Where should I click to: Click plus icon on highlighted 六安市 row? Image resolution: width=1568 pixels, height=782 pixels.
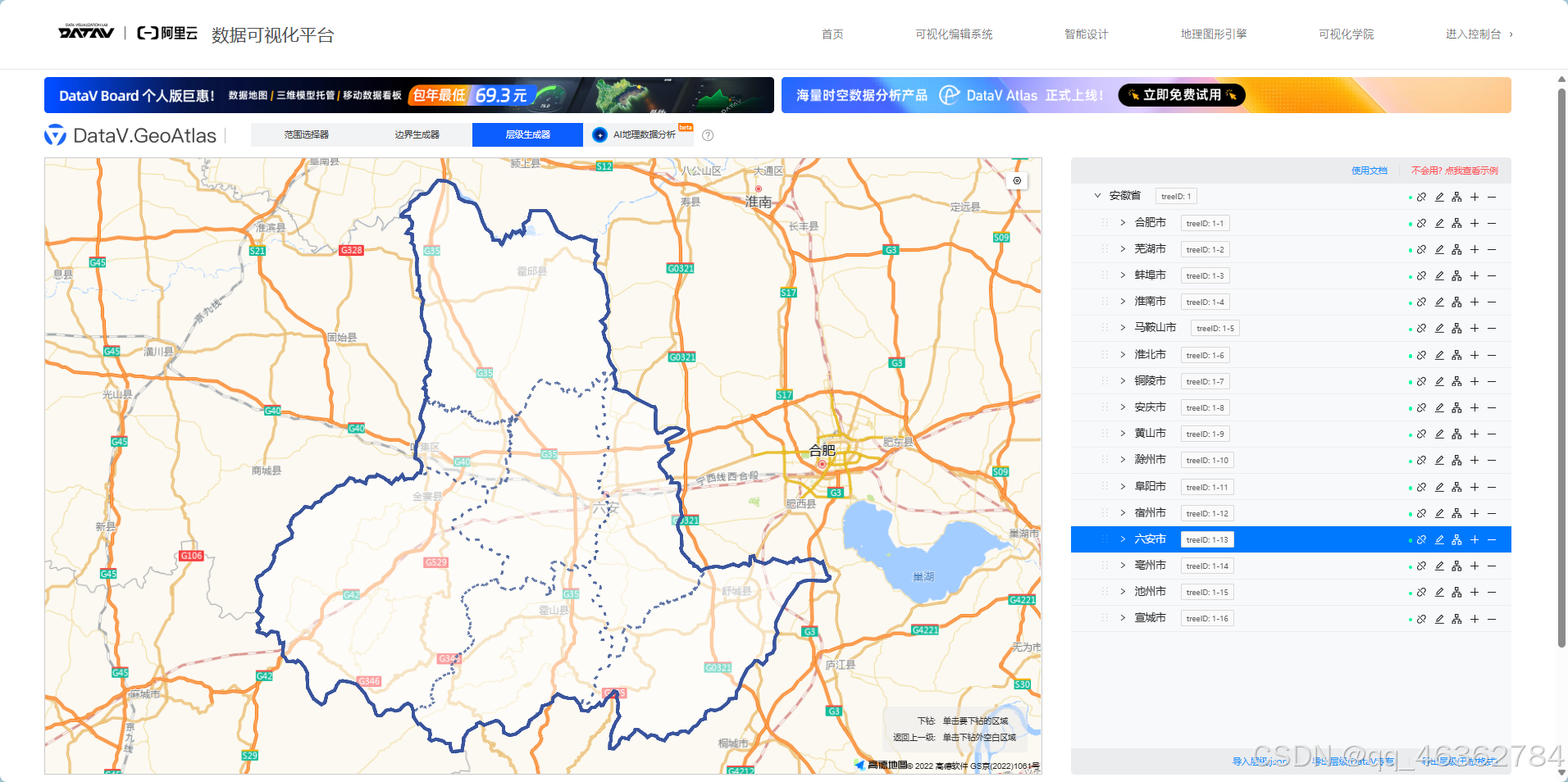point(1475,539)
